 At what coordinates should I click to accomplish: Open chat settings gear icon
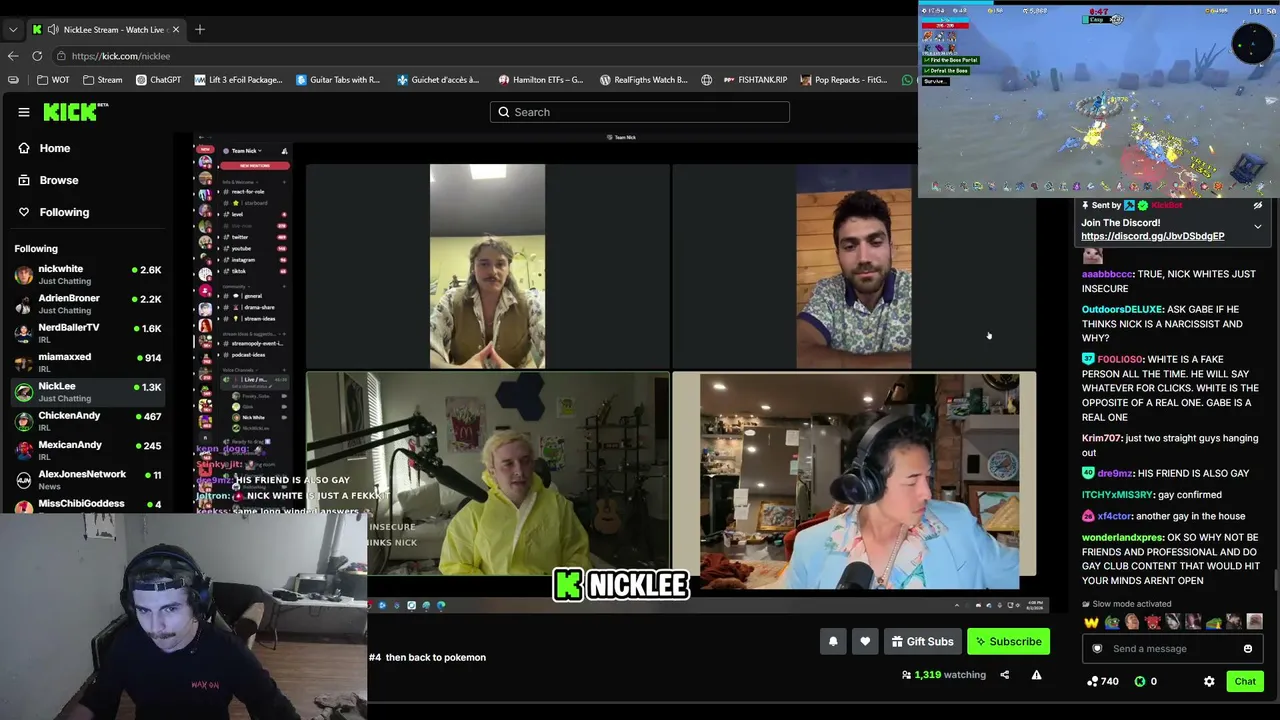tap(1209, 682)
